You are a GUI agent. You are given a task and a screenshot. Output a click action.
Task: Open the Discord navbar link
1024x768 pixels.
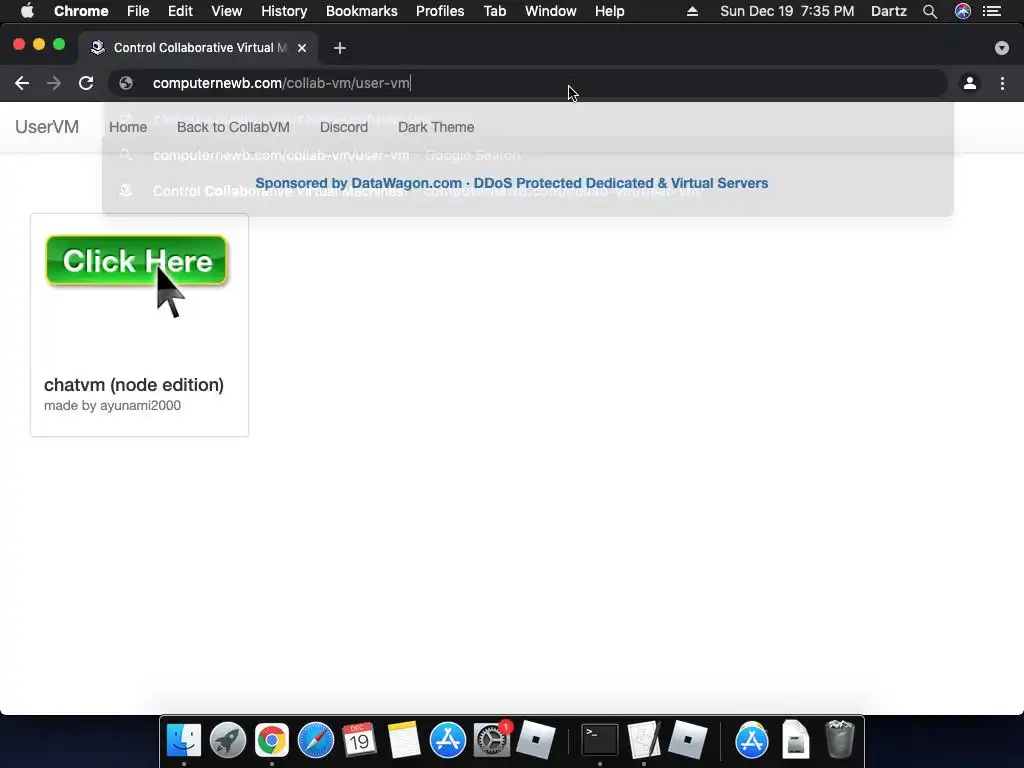(x=344, y=127)
